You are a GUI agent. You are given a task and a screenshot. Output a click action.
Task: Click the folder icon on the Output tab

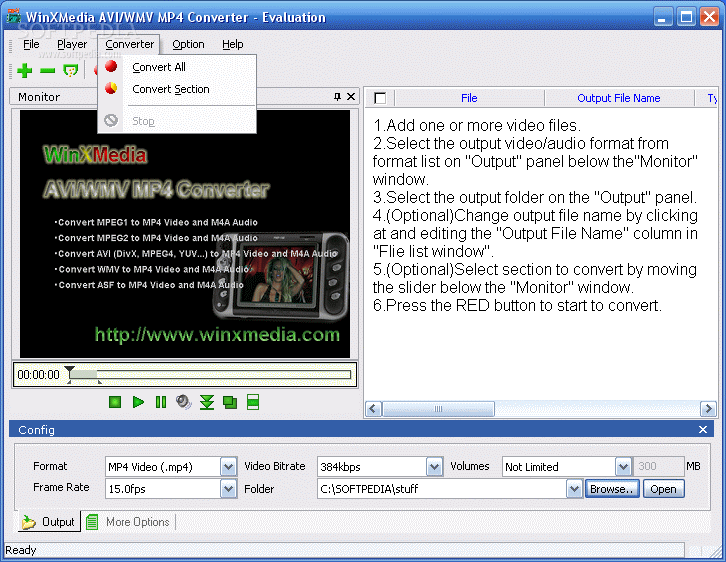29,522
